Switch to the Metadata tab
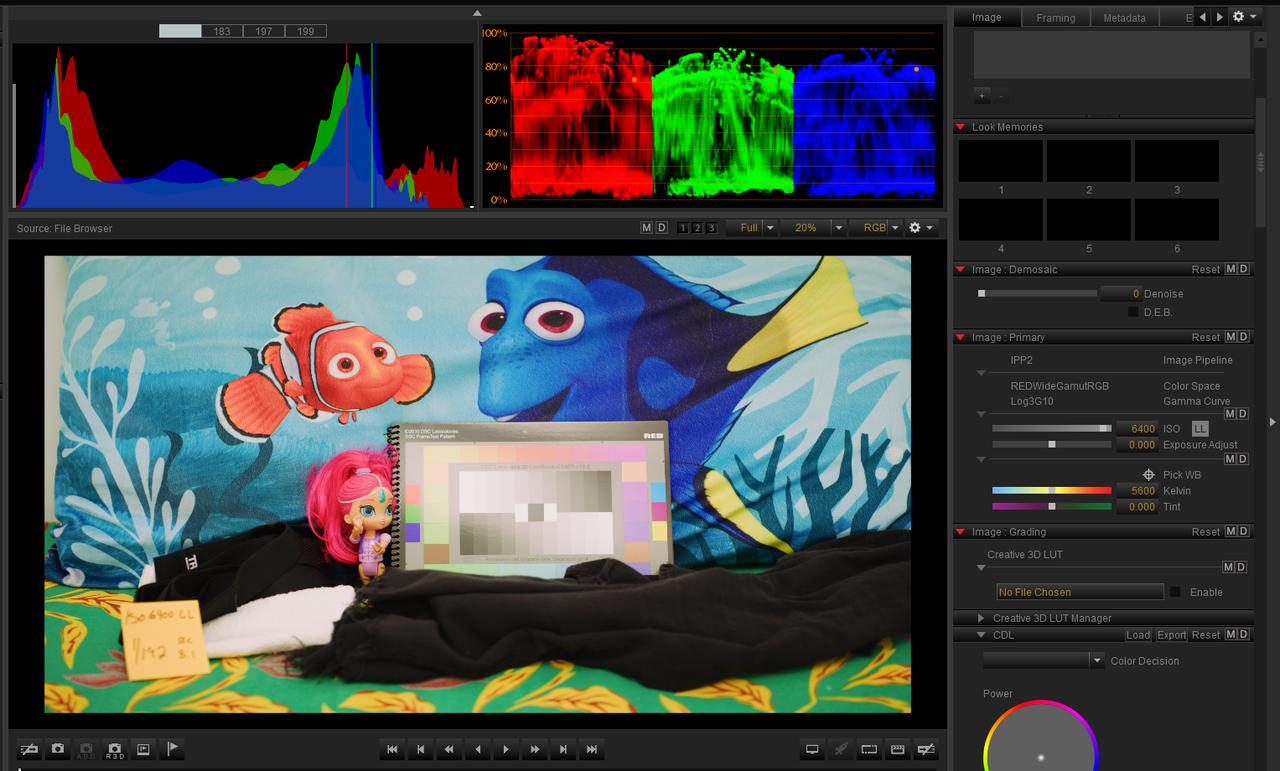Screen dimensions: 1280x771 pyautogui.click(x=1124, y=18)
